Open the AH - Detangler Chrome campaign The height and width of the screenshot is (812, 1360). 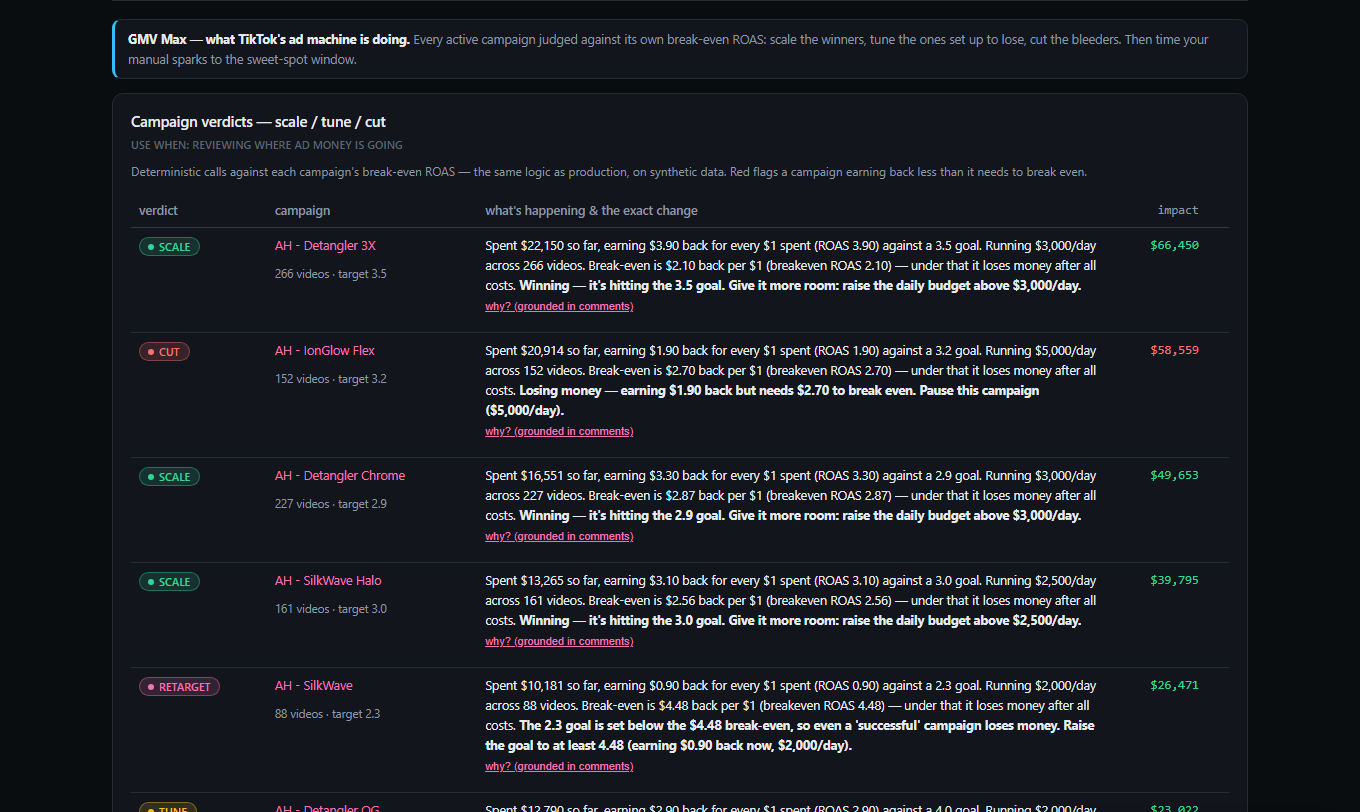(x=340, y=476)
